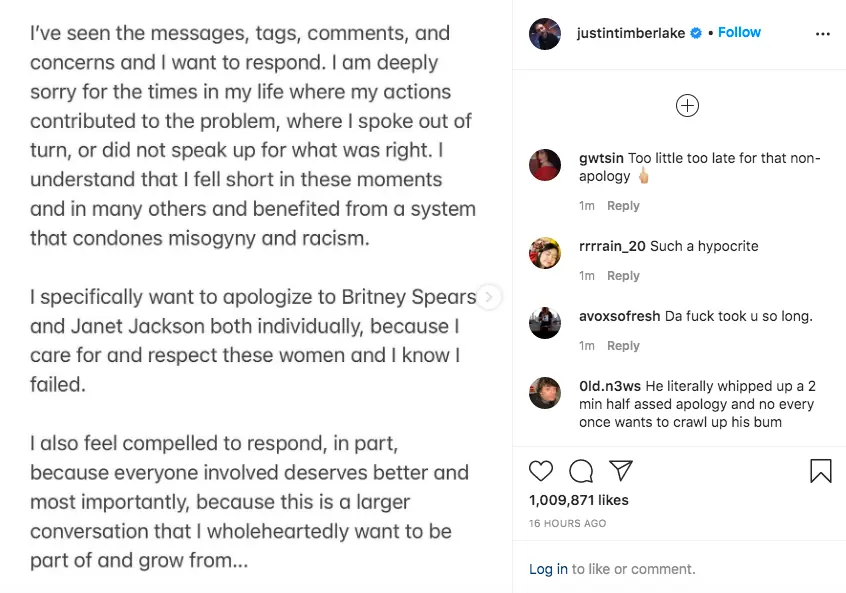Reply to avoxsofresh's comment
846x593 pixels.
623,346
